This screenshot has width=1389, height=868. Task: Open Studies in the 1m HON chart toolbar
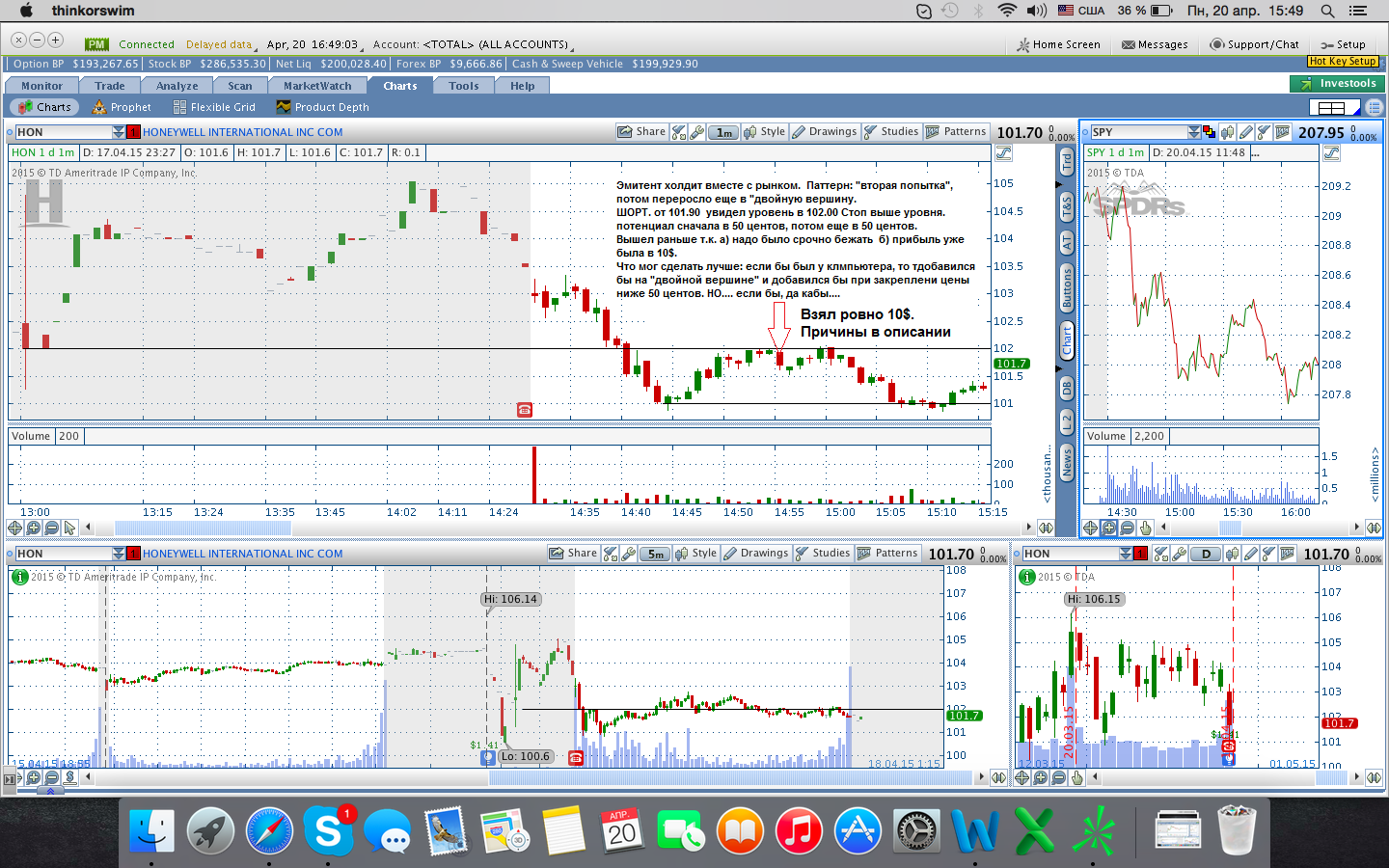(x=891, y=132)
